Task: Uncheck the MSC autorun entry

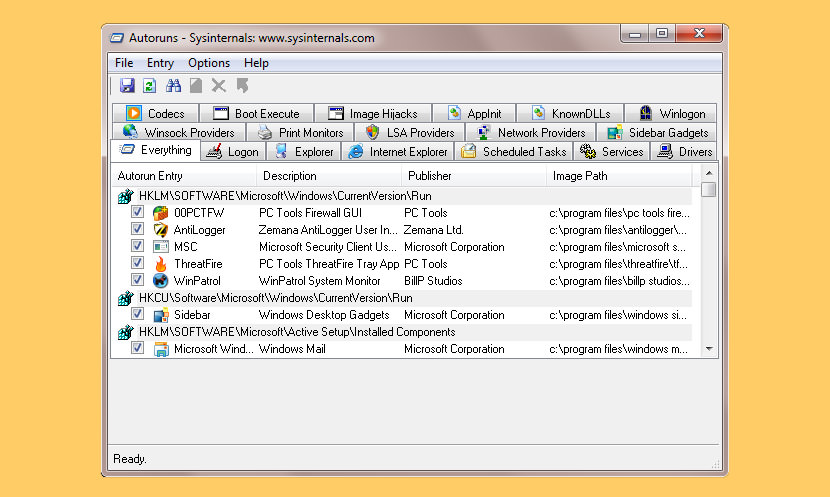Action: [x=138, y=246]
